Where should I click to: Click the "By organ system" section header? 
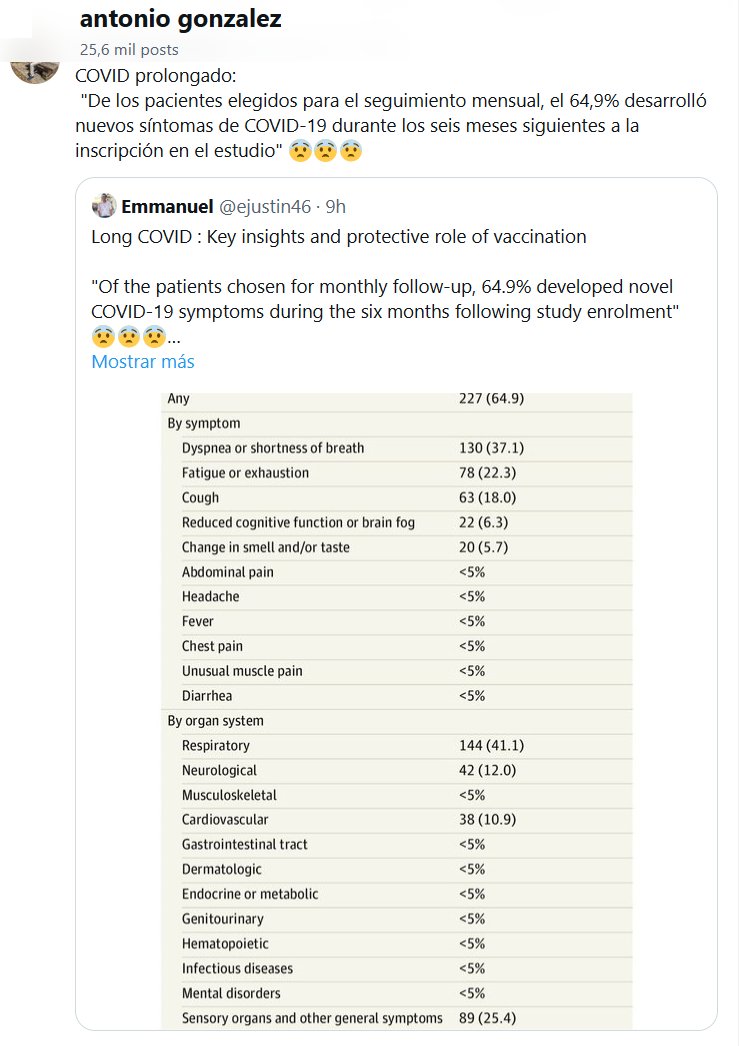pyautogui.click(x=216, y=721)
